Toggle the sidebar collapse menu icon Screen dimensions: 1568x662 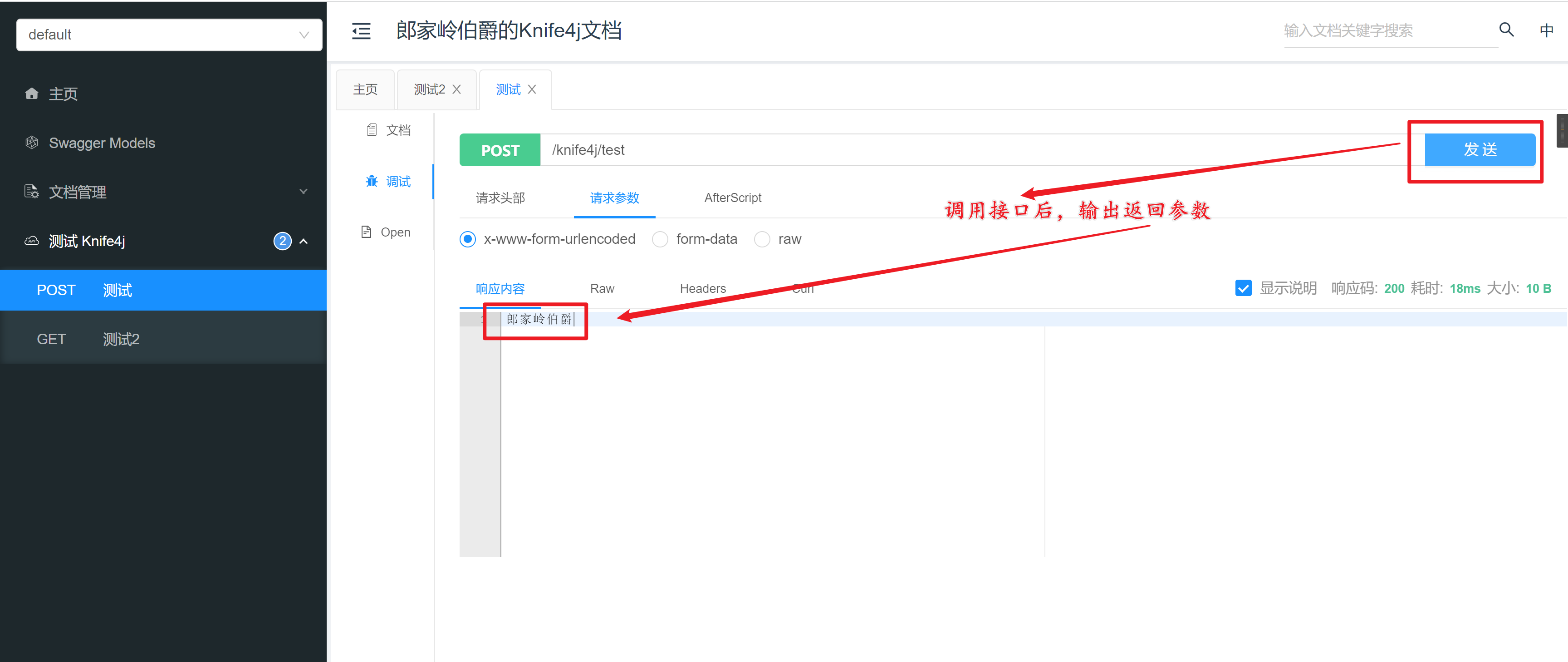(361, 30)
